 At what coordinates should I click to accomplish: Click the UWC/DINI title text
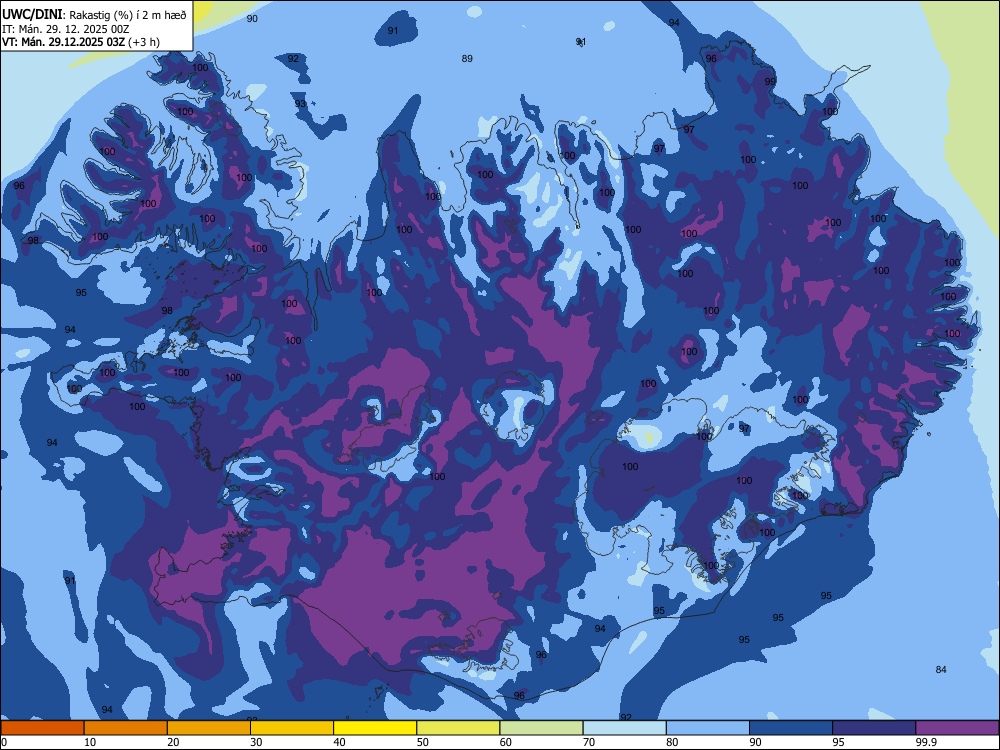point(32,14)
